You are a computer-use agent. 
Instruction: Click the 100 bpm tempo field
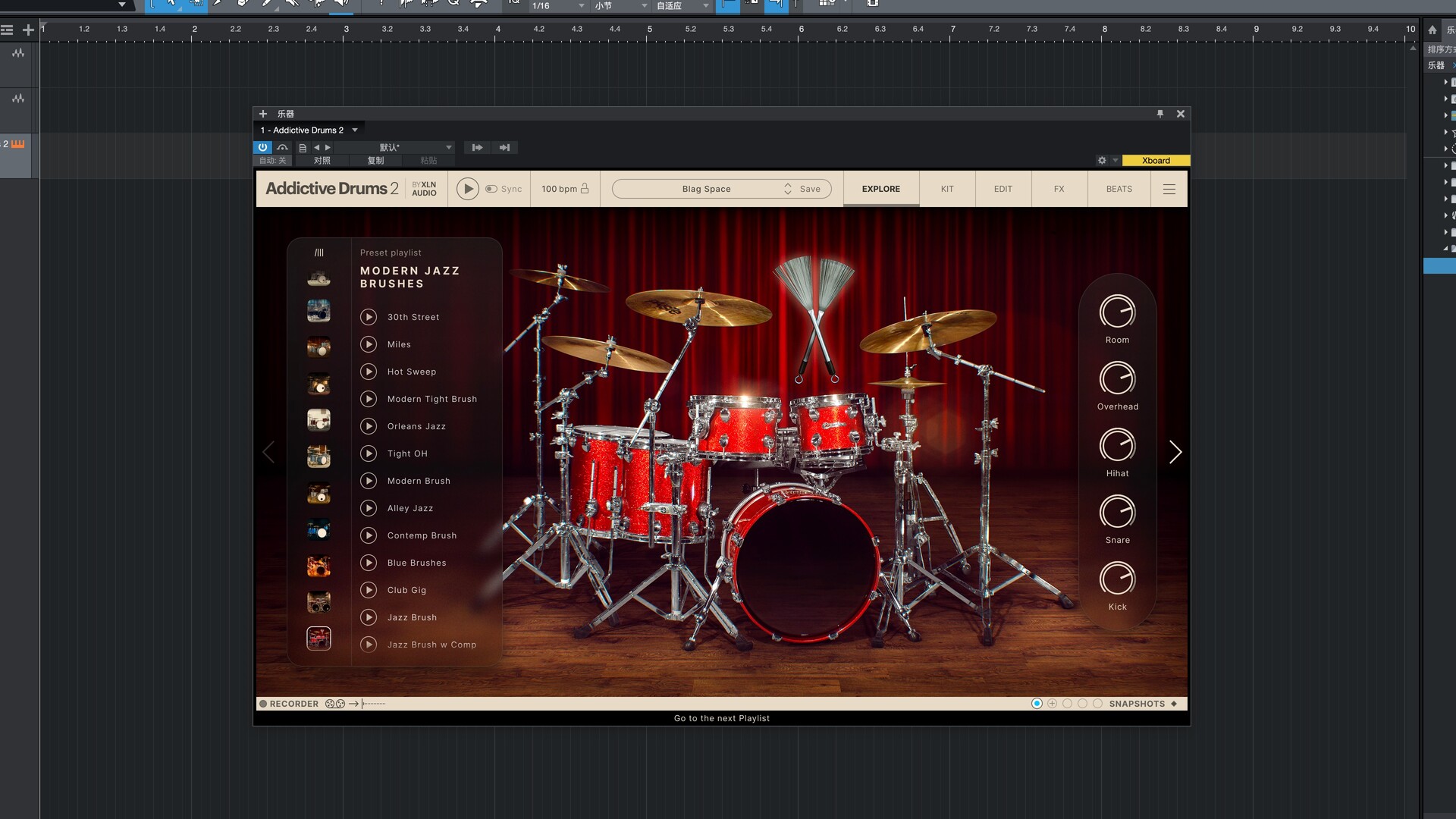point(559,189)
